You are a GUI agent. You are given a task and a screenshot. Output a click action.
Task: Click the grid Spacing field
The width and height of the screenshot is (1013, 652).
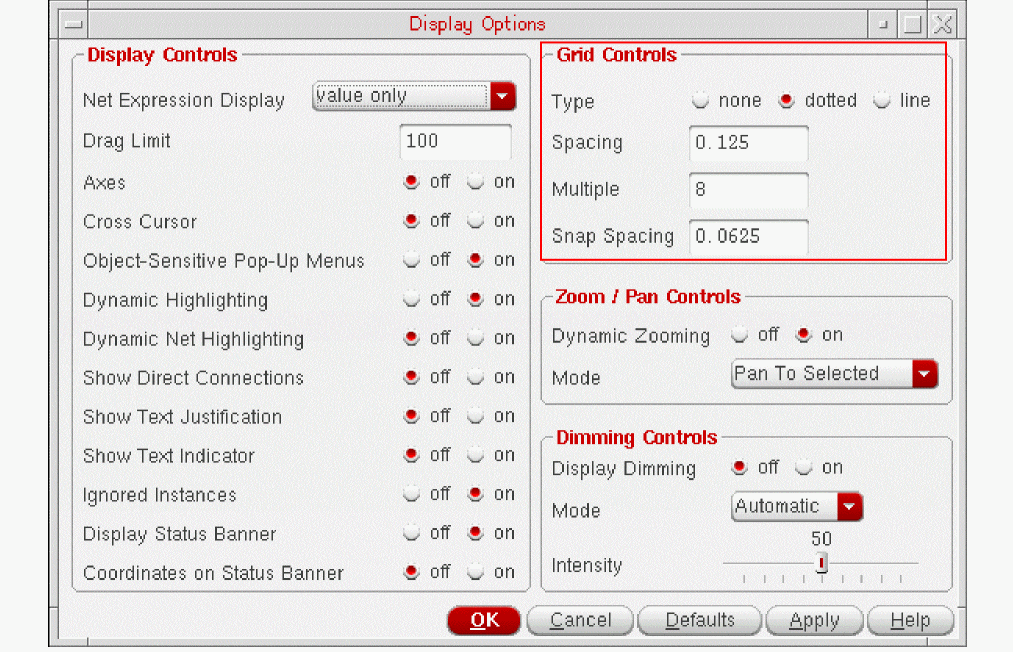point(749,143)
